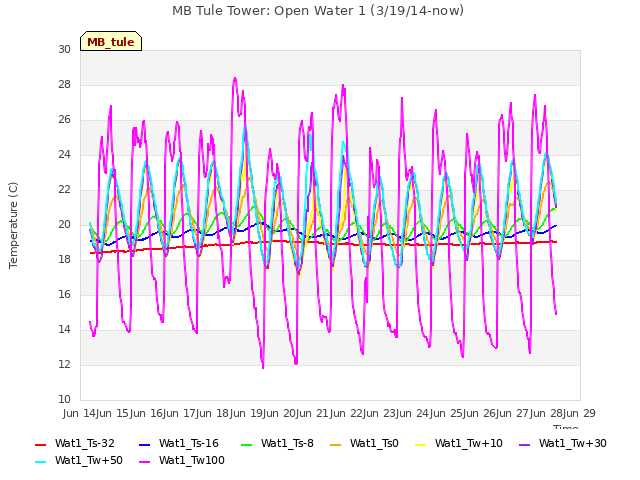This screenshot has width=640, height=480.
Task: Select the Wat1_Tw+10 legend label
Action: pos(469,443)
